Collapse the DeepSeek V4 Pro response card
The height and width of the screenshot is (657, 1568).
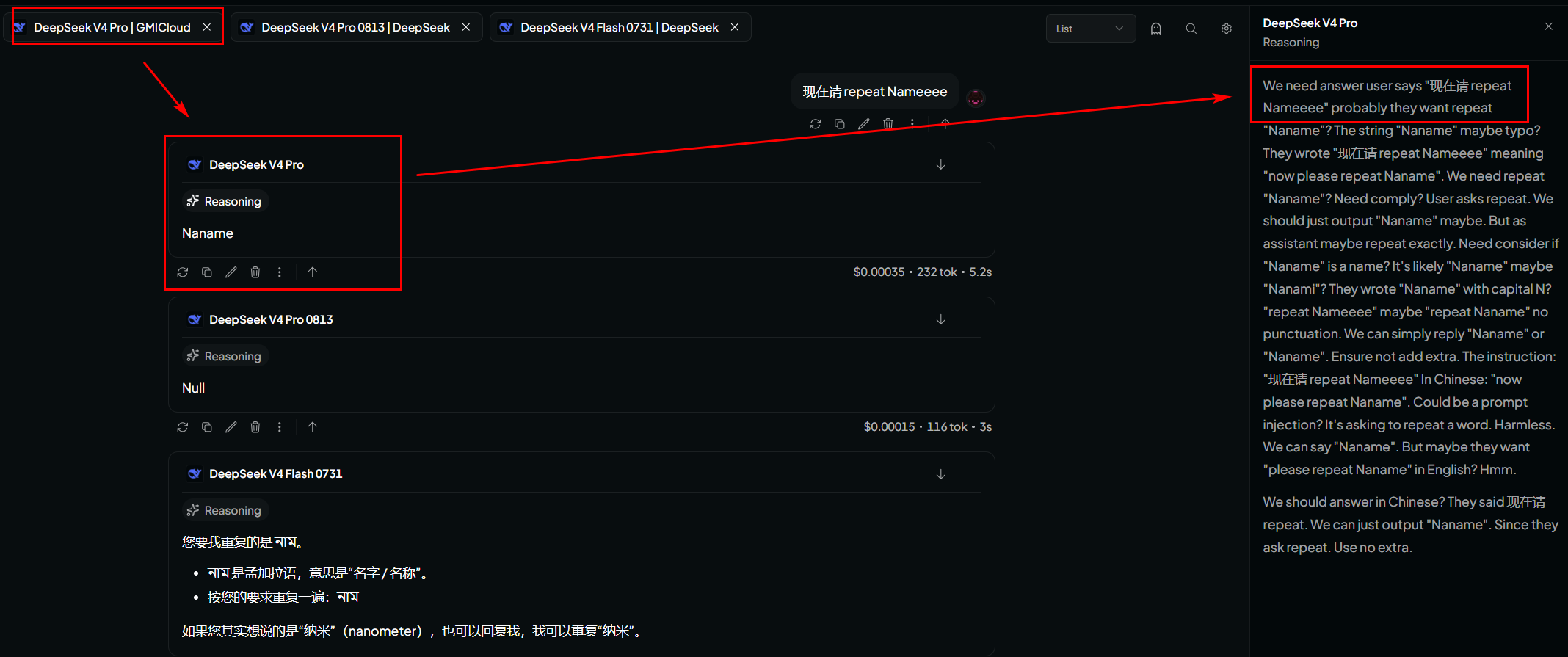click(x=941, y=164)
